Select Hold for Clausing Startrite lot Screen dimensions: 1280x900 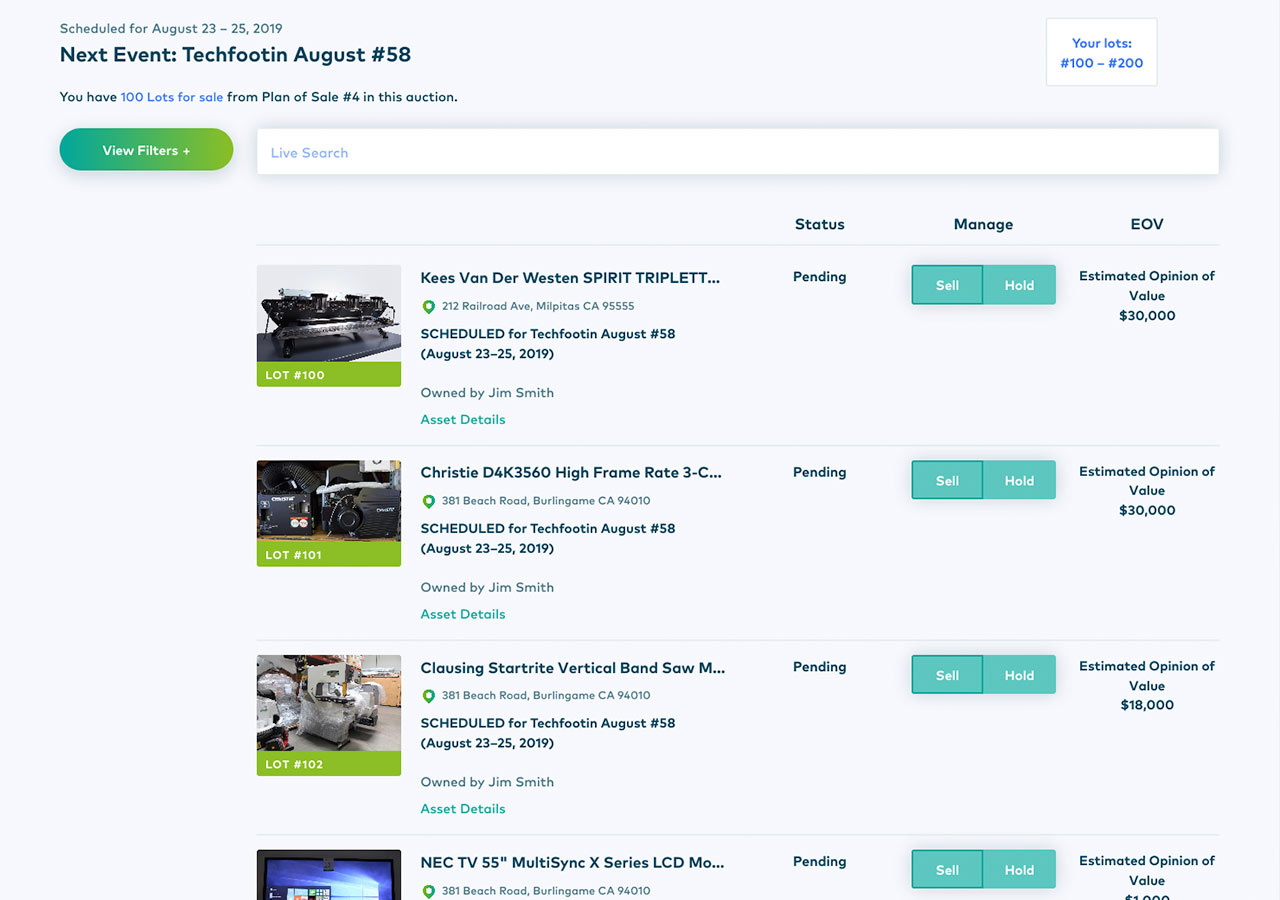pos(1019,675)
